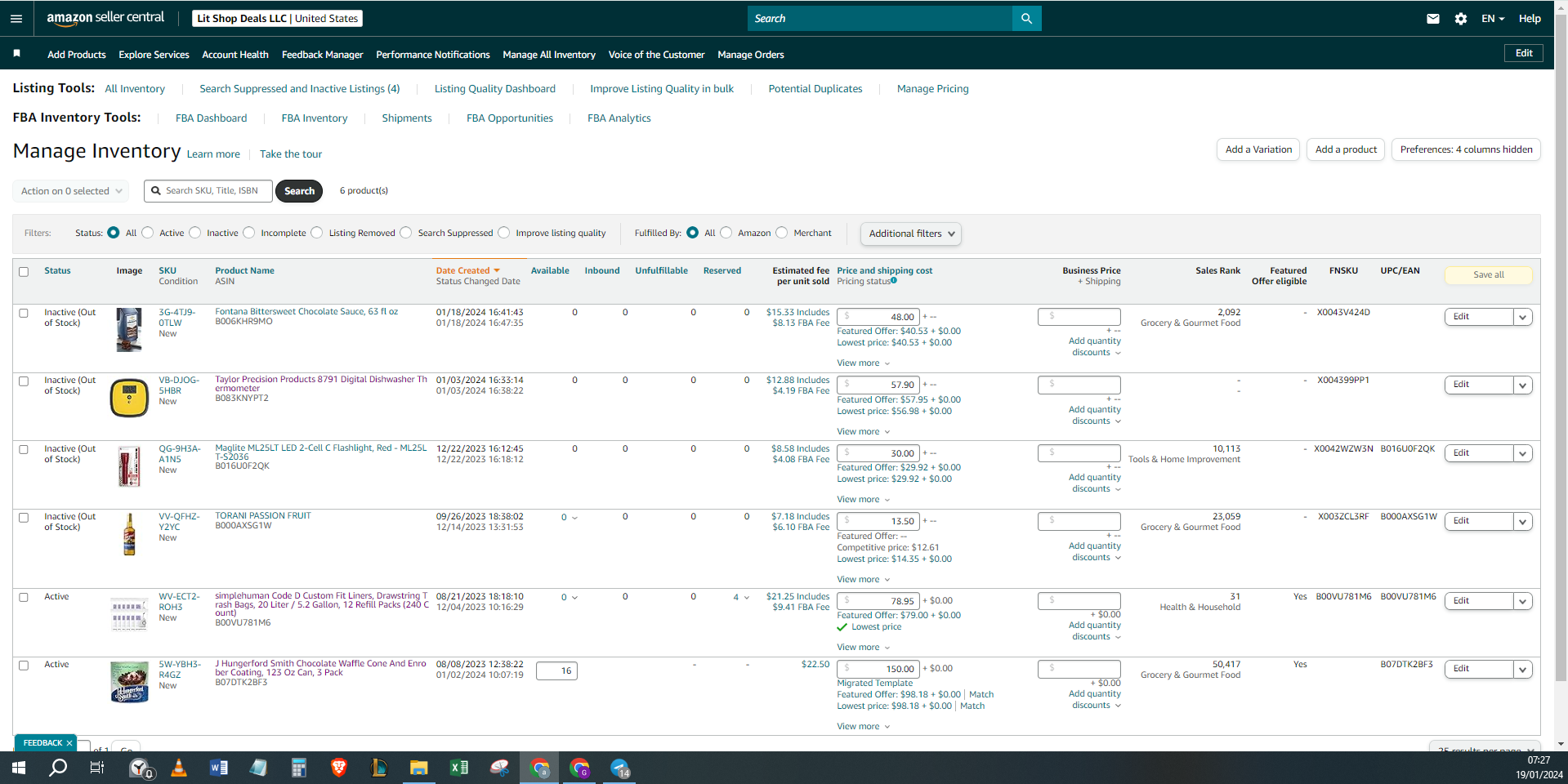Open Snipping Tool from taskbar
The height and width of the screenshot is (784, 1568).
[499, 768]
